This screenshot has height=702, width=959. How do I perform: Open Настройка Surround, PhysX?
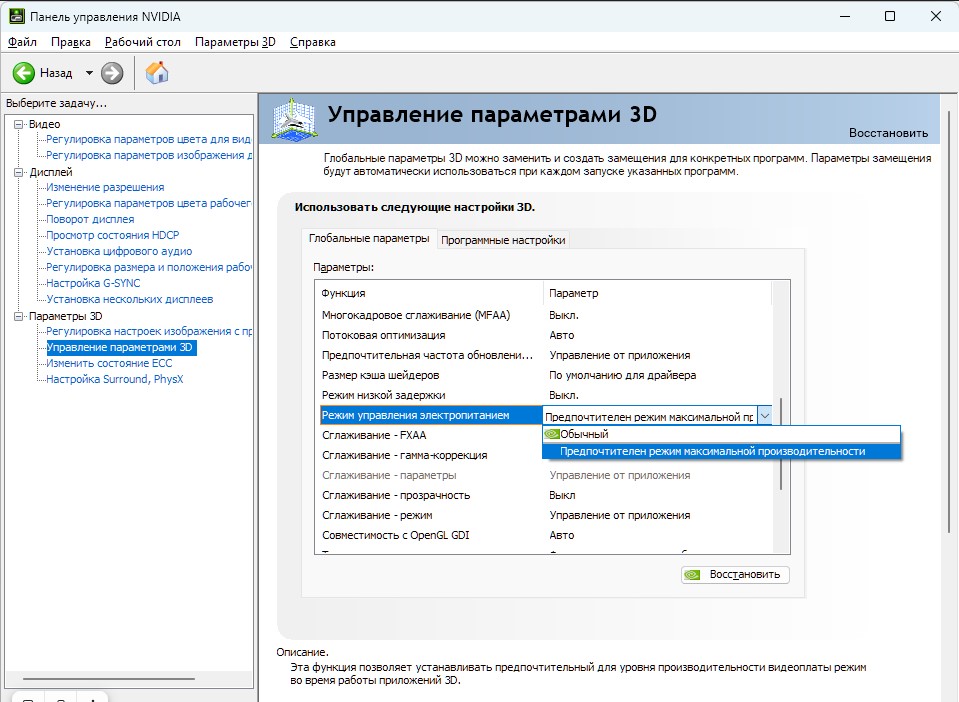pyautogui.click(x=115, y=379)
